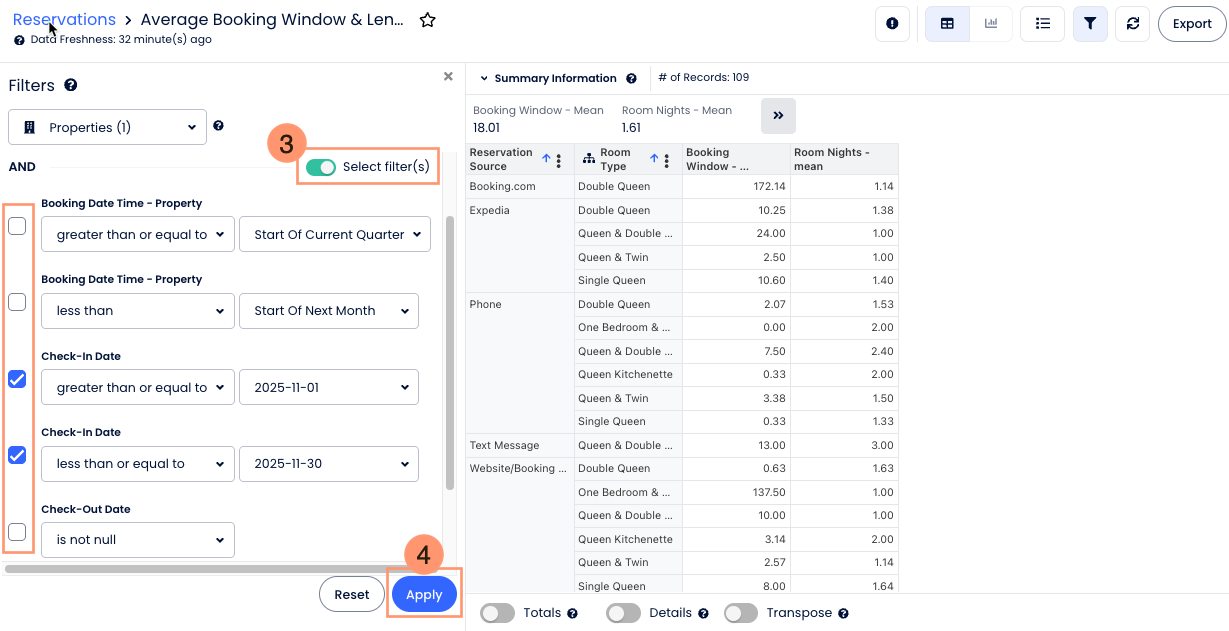Open Start Of Current Quarter dropdown
1229x631 pixels.
click(334, 234)
